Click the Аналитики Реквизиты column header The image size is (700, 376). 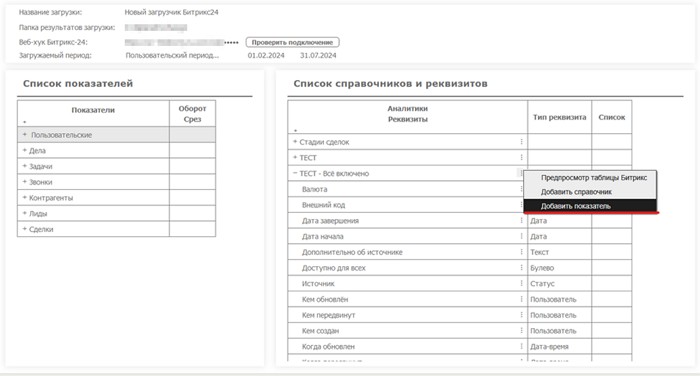click(408, 117)
